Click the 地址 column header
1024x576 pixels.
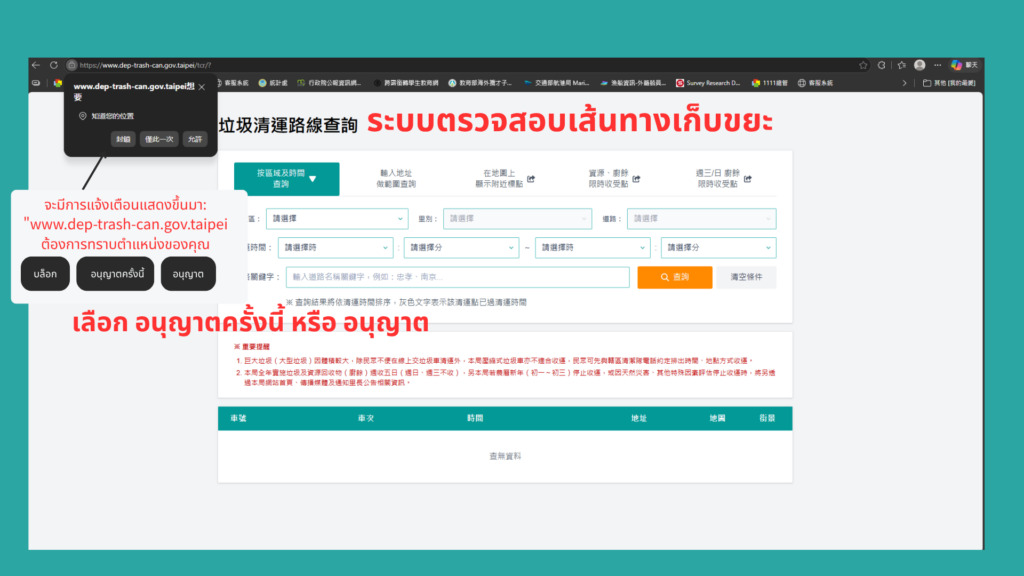[x=638, y=418]
